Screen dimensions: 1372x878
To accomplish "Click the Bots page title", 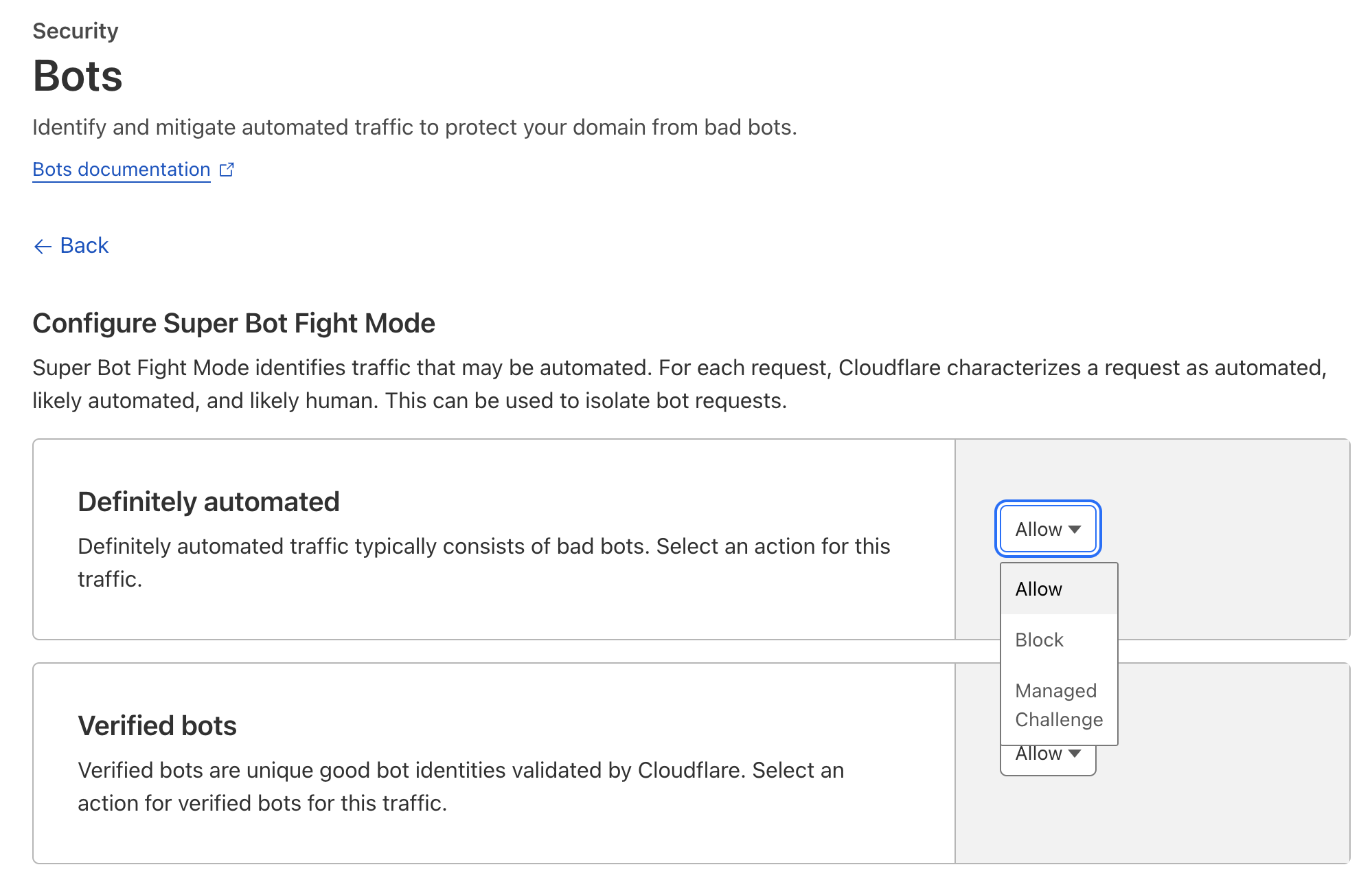I will pos(78,76).
